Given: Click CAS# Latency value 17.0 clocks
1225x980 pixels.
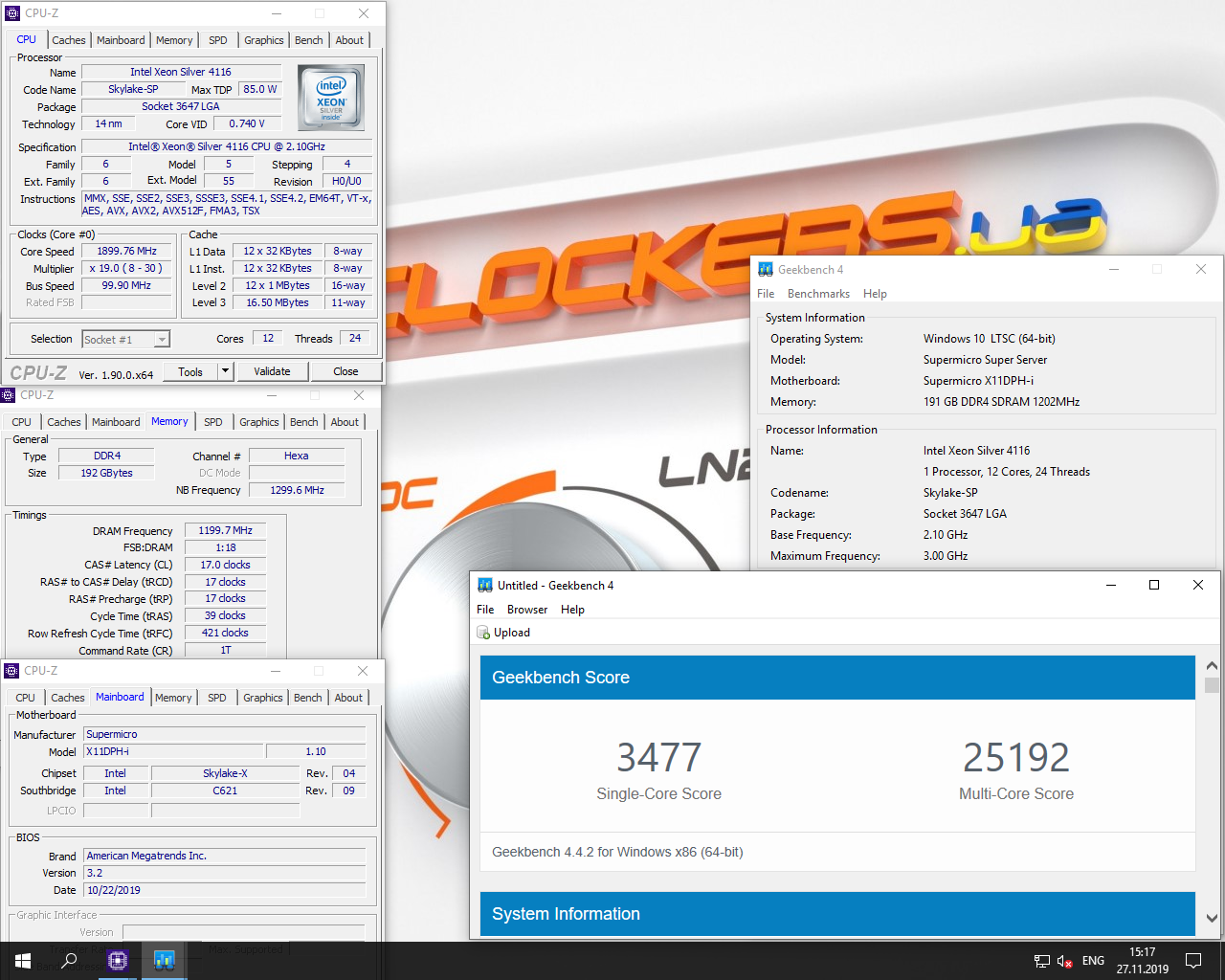Looking at the screenshot, I should click(225, 565).
